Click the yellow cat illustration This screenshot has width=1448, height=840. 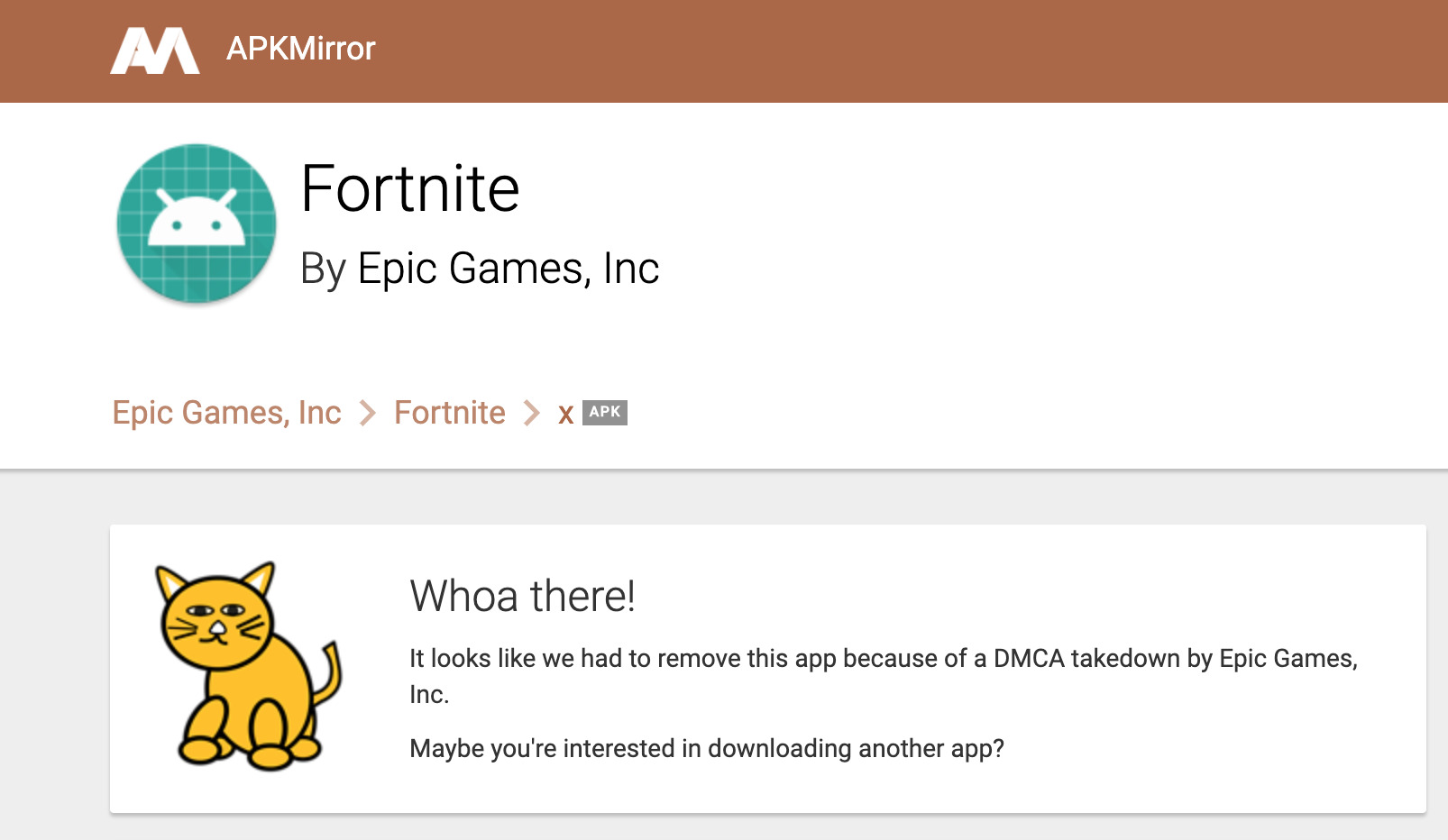click(x=248, y=666)
